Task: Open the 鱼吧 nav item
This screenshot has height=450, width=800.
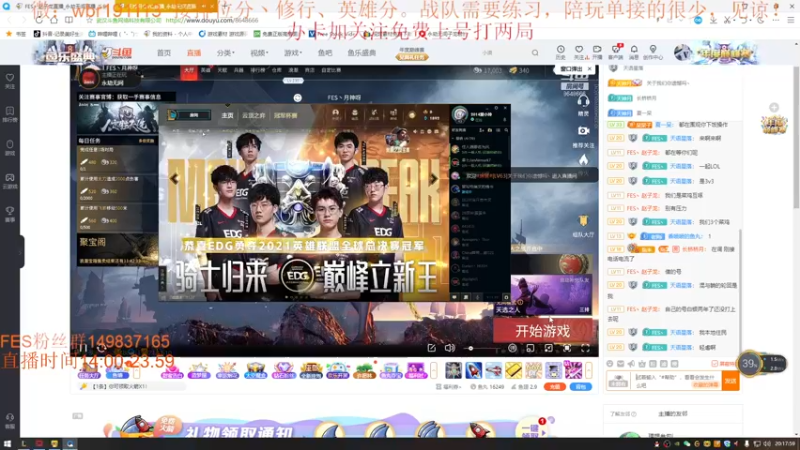Action: [x=325, y=53]
